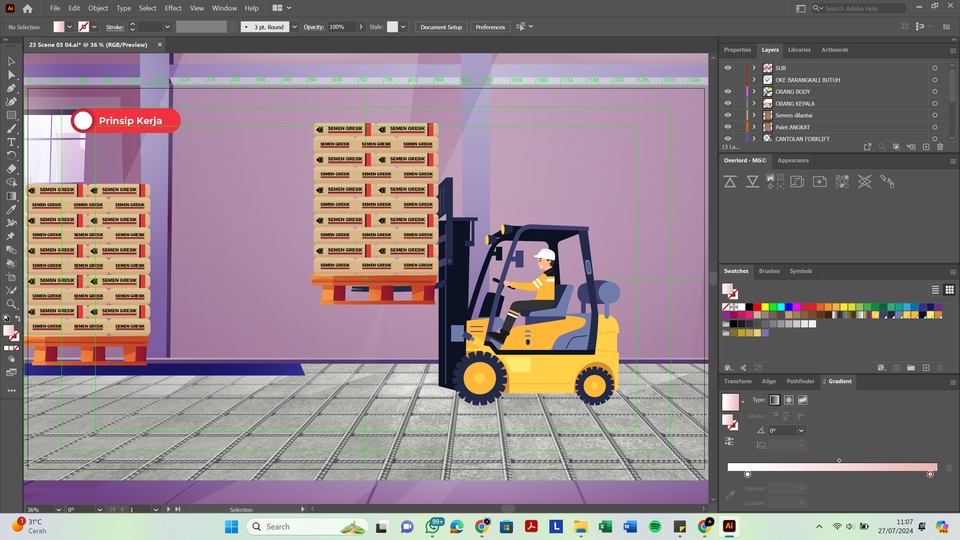The height and width of the screenshot is (540, 960).
Task: Target the SUB layer circle
Action: [935, 68]
